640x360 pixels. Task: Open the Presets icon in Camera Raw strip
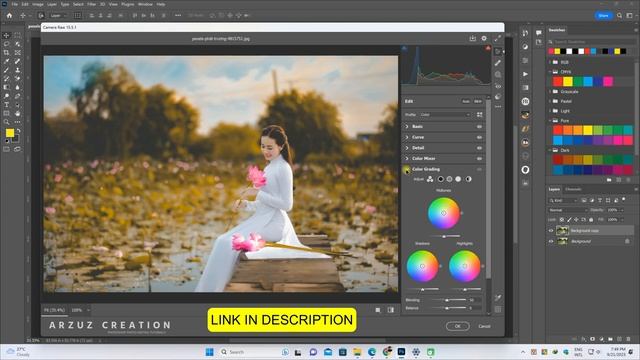pos(498,97)
